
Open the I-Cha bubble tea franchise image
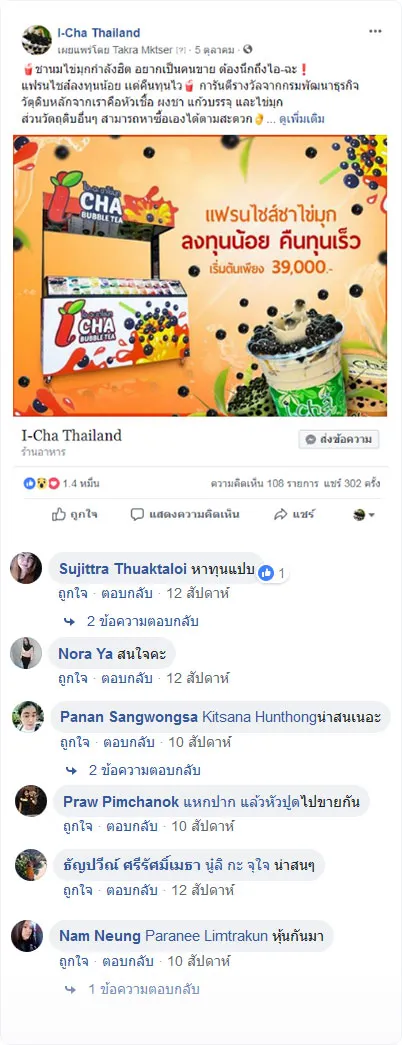pos(200,276)
